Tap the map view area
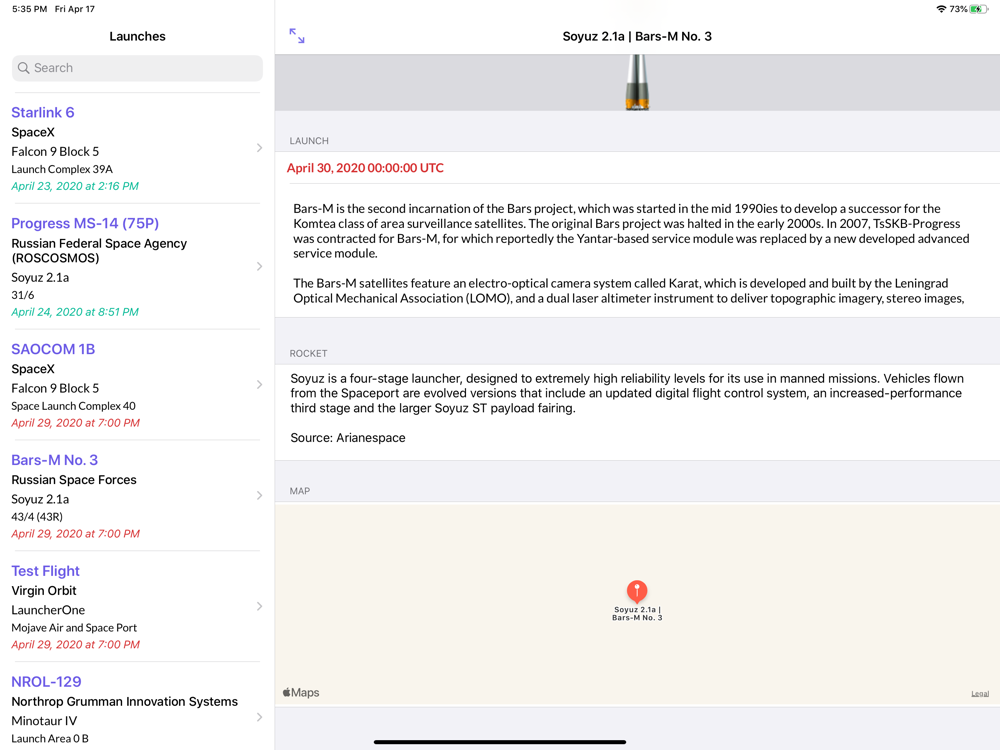This screenshot has width=1000, height=750. 637,605
